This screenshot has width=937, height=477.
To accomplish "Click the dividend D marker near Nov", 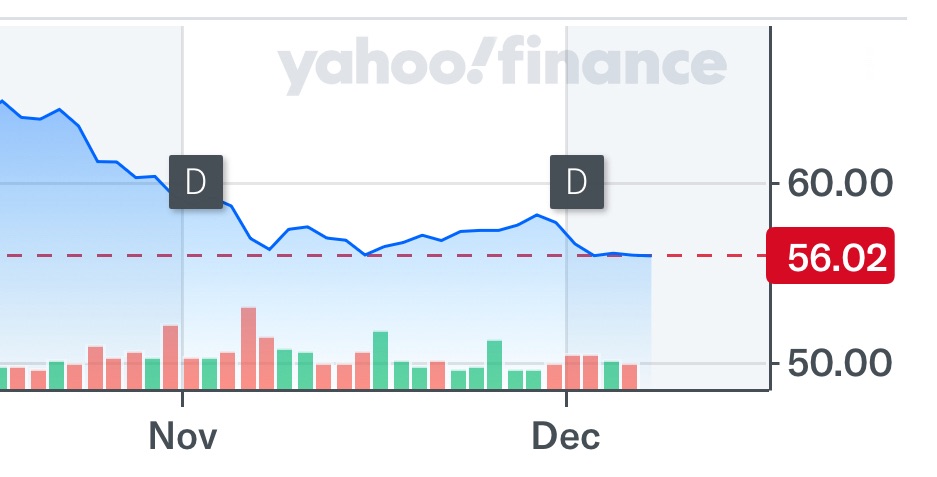I will 195,182.
